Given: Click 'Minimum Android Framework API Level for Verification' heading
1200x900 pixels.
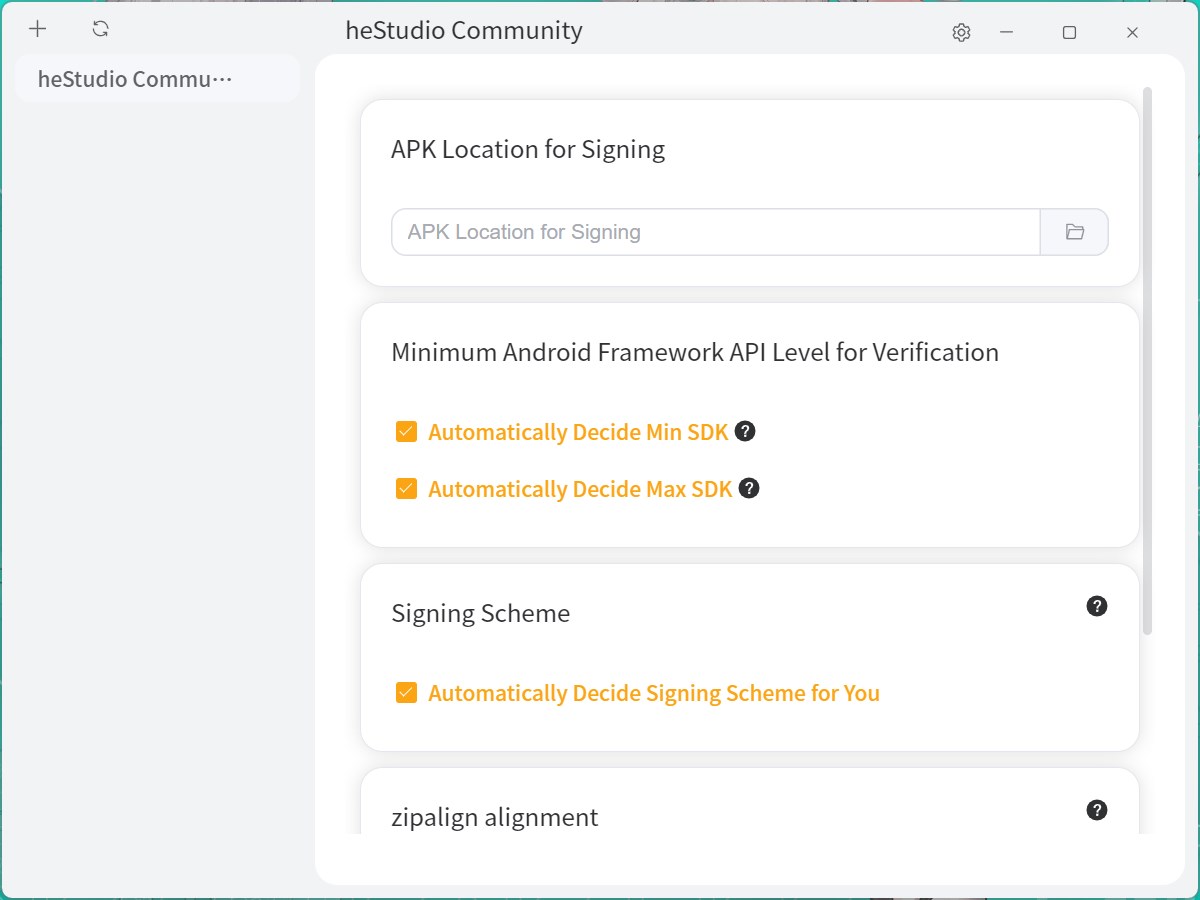Looking at the screenshot, I should 695,352.
